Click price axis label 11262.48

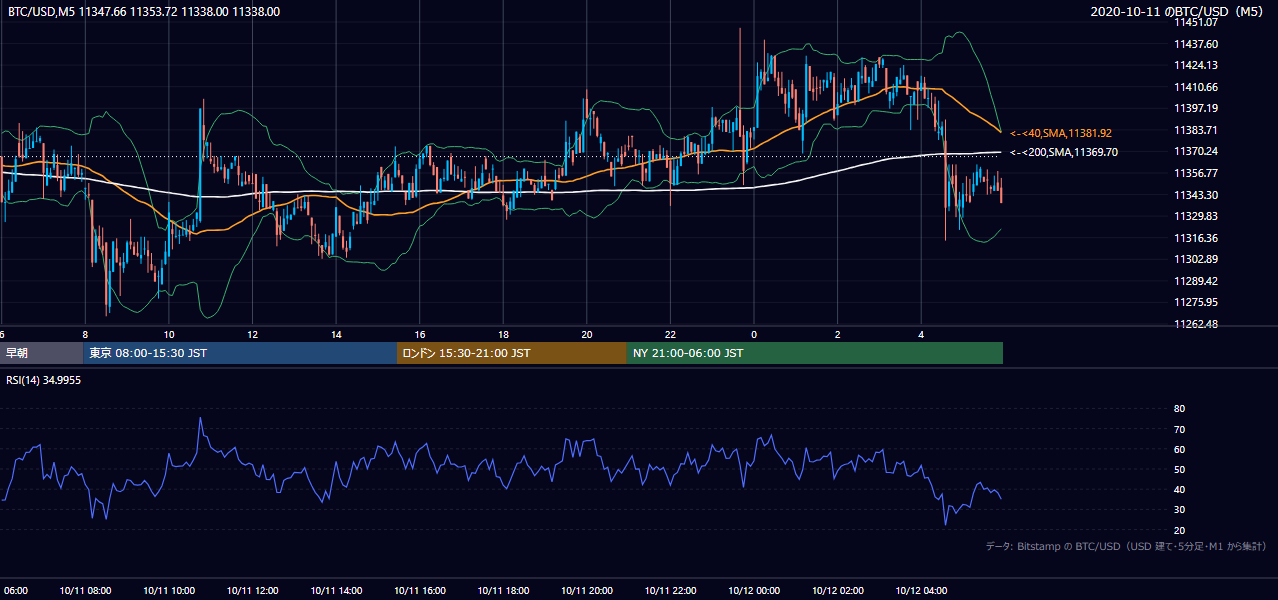coord(1195,324)
